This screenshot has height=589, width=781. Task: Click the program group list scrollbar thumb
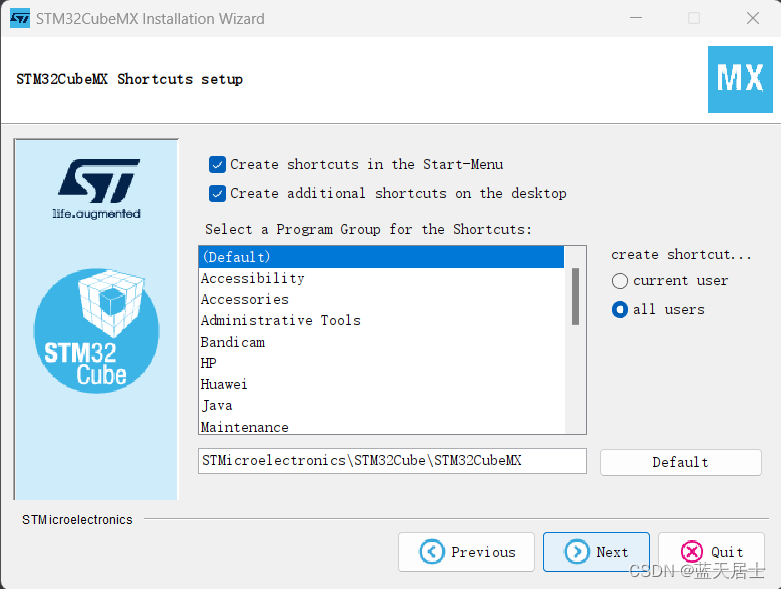coord(575,296)
